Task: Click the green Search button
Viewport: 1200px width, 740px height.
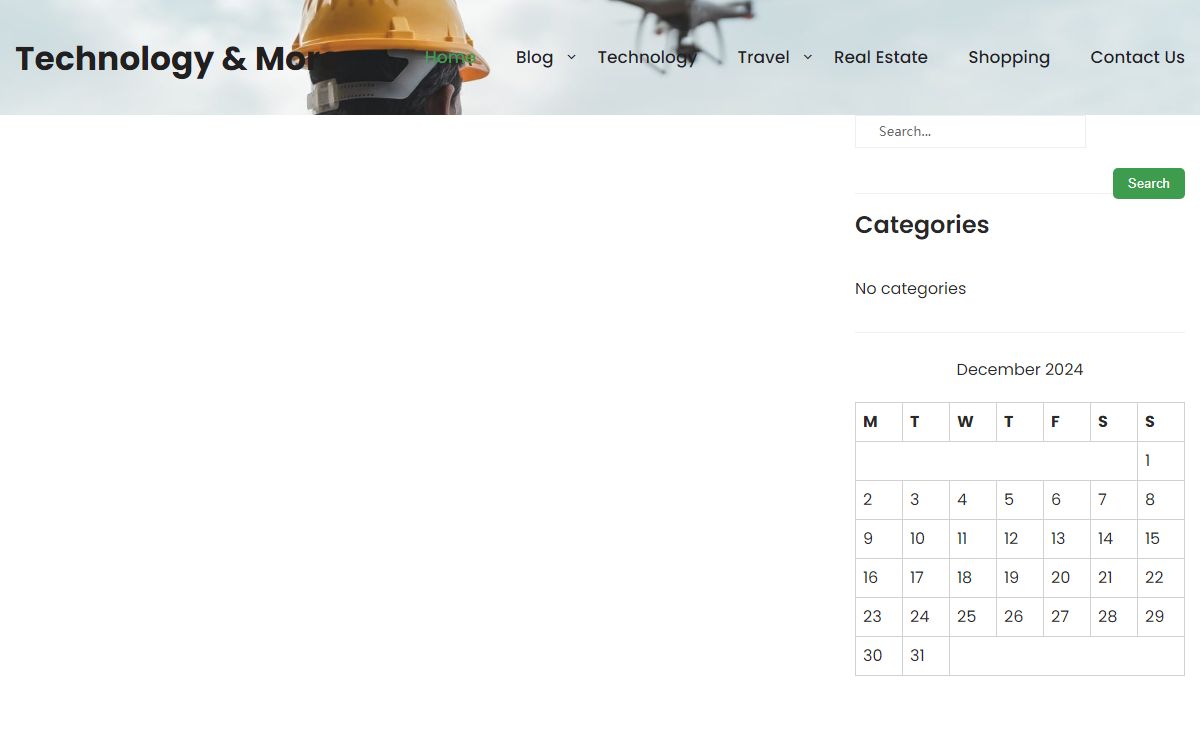Action: 1149,183
